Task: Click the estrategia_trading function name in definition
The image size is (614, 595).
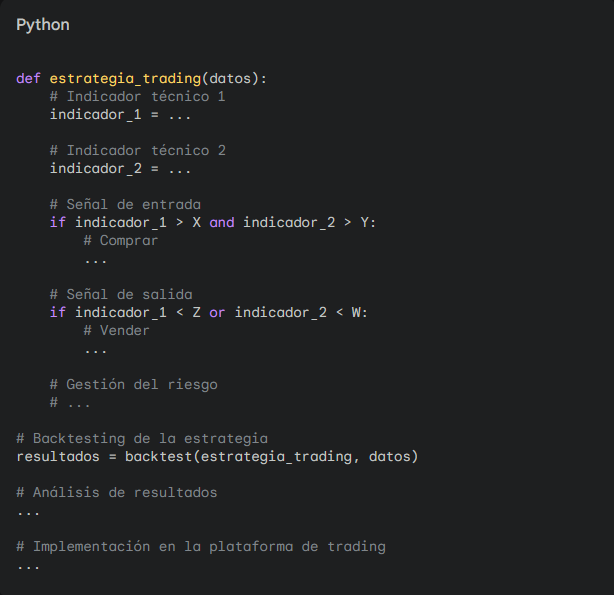Action: click(125, 78)
